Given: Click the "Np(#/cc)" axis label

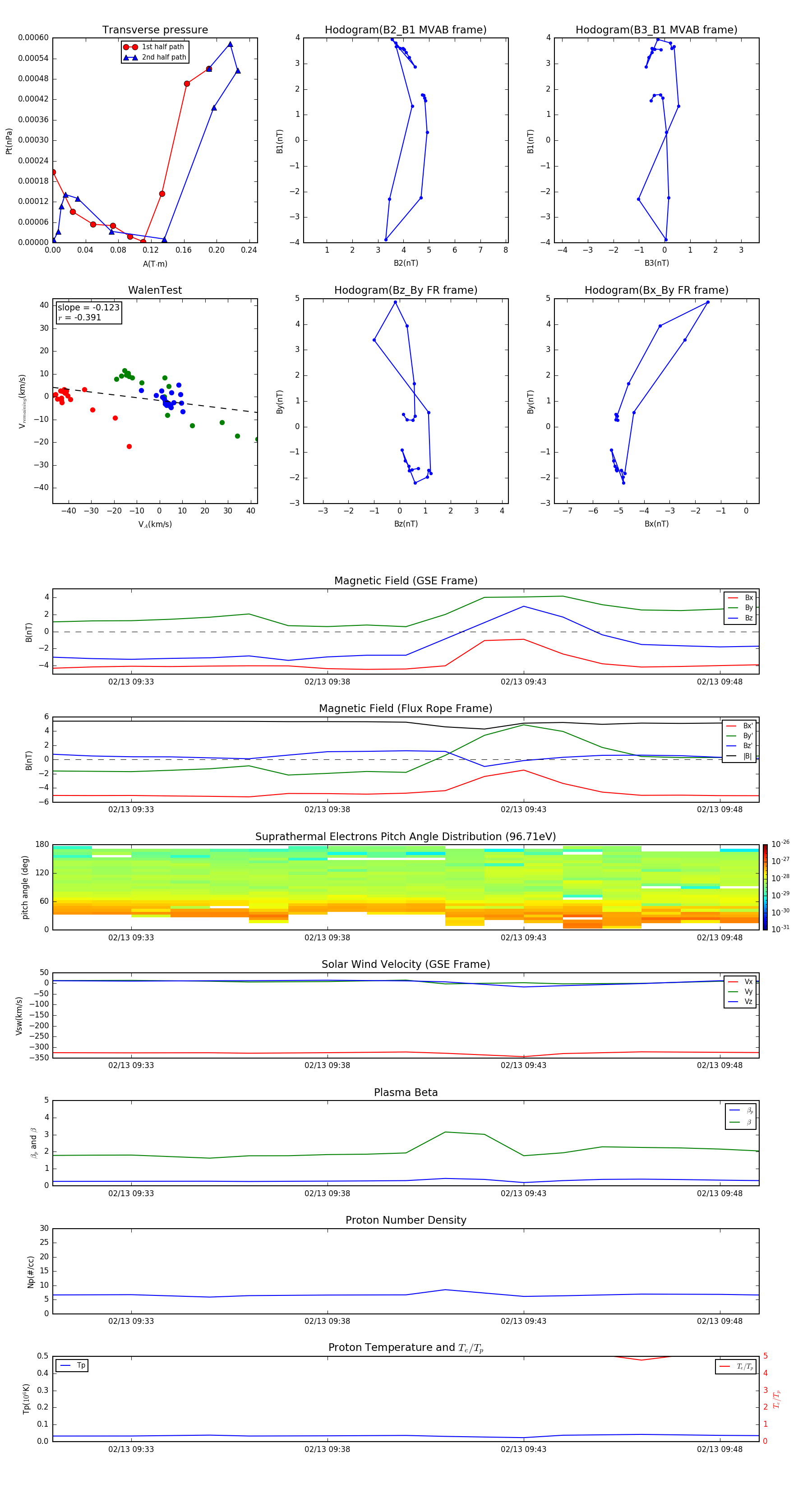Looking at the screenshot, I should tap(31, 1271).
